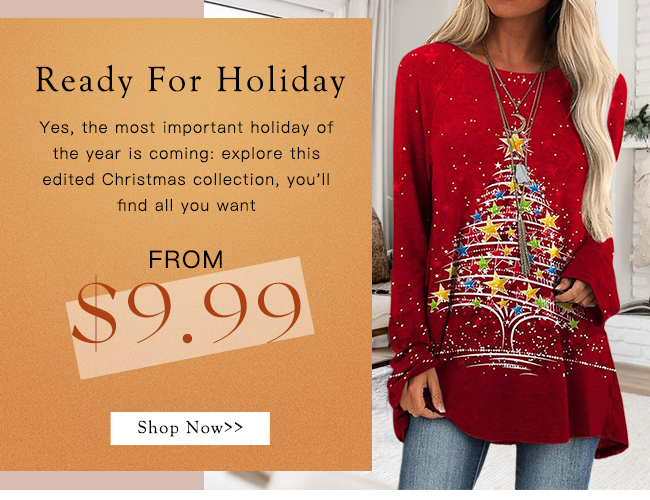Click the gold star atop the printed tree
The image size is (650, 500).
(x=514, y=144)
